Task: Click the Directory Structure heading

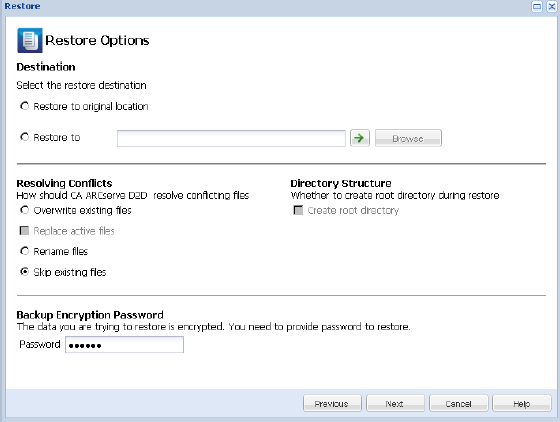Action: 341,183
